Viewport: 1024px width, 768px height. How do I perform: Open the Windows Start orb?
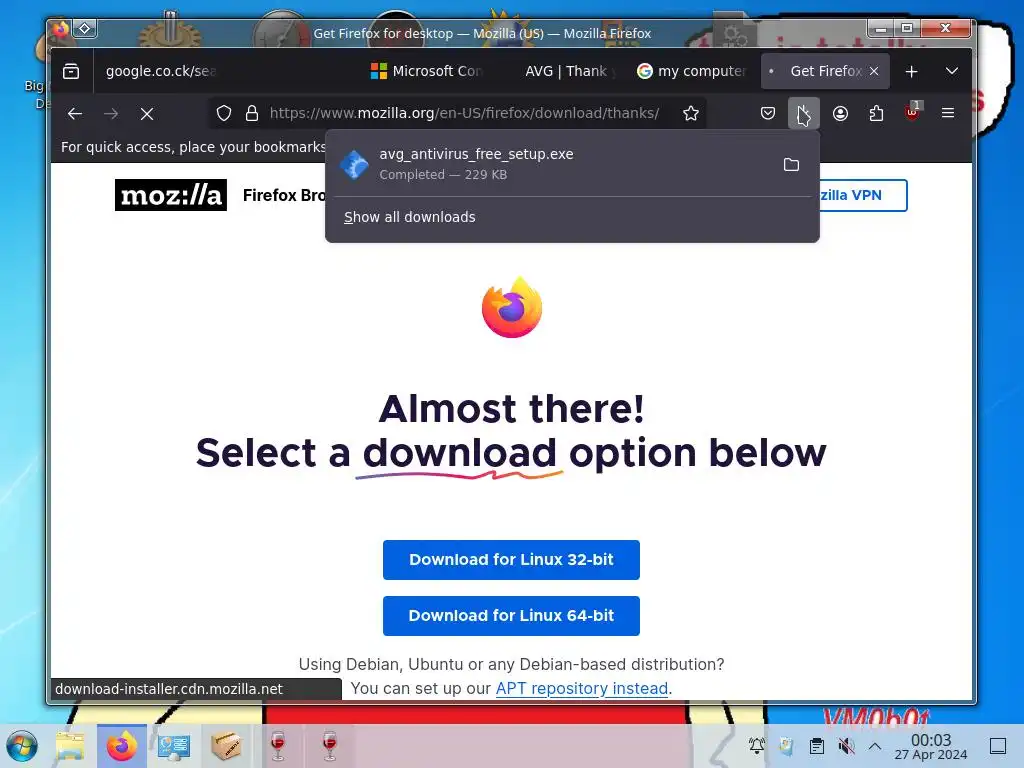pyautogui.click(x=22, y=746)
